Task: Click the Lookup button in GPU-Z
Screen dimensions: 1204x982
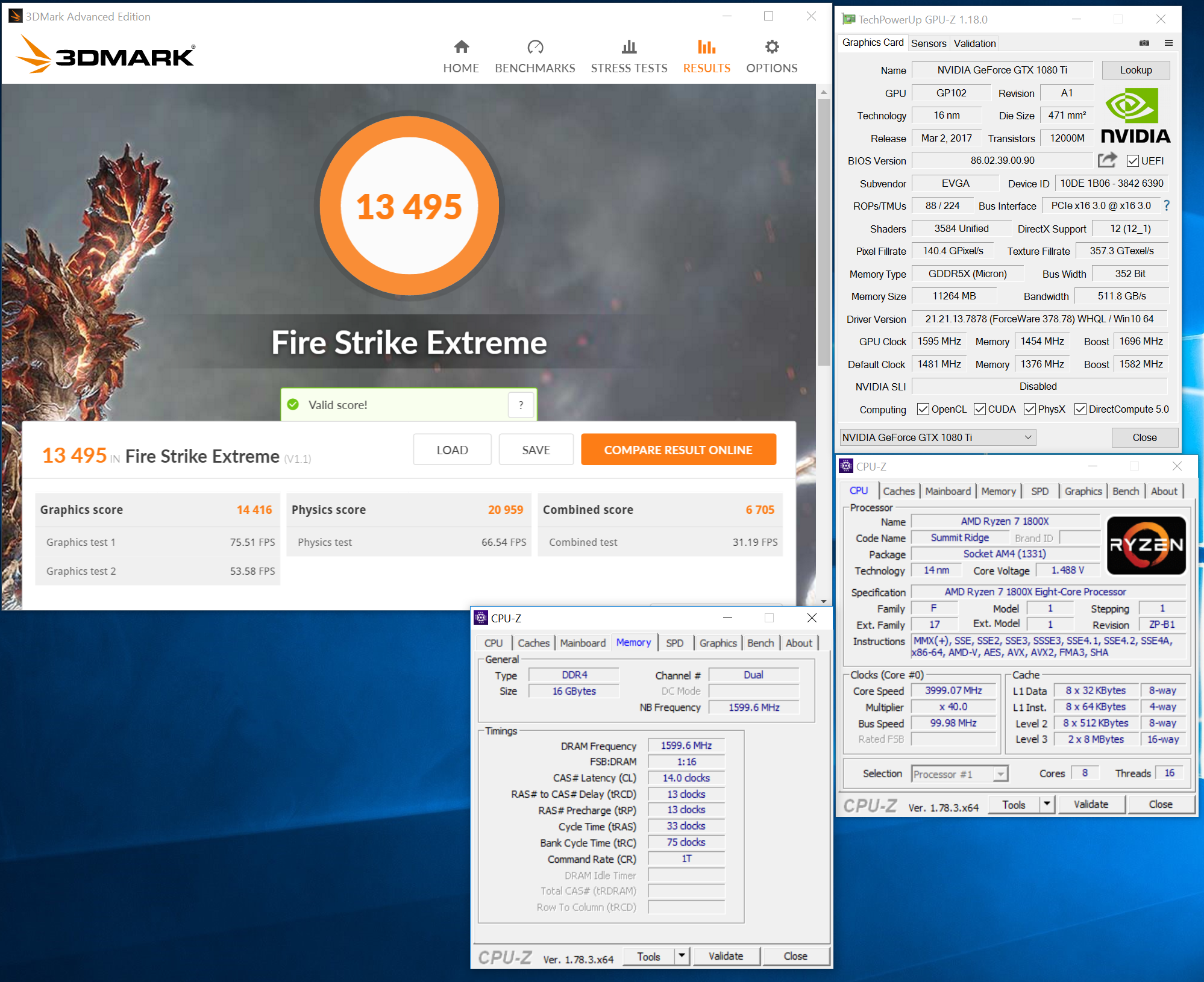Action: coord(1135,70)
